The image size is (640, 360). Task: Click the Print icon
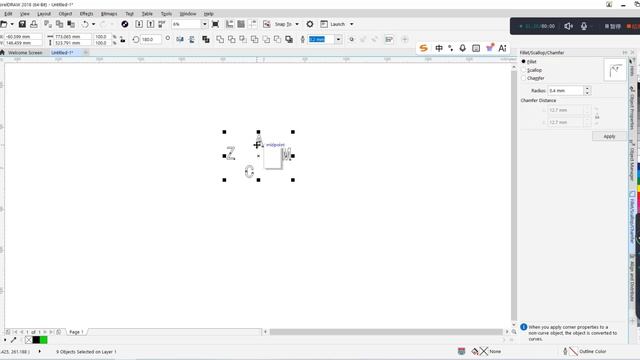tap(33, 24)
